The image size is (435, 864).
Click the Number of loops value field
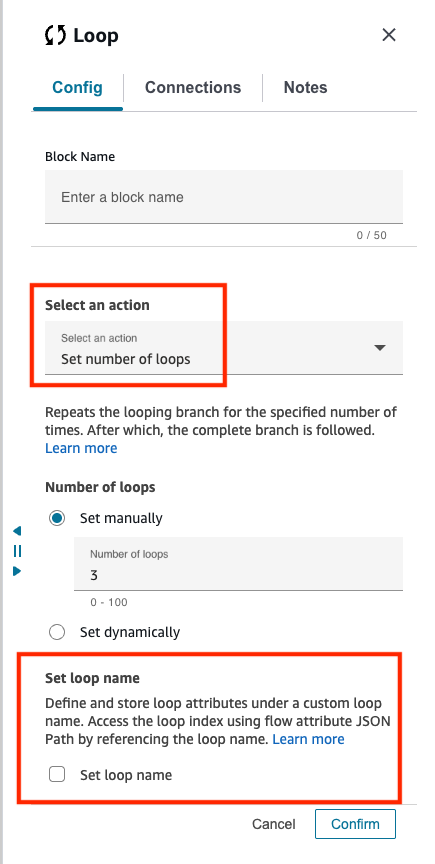tap(239, 564)
